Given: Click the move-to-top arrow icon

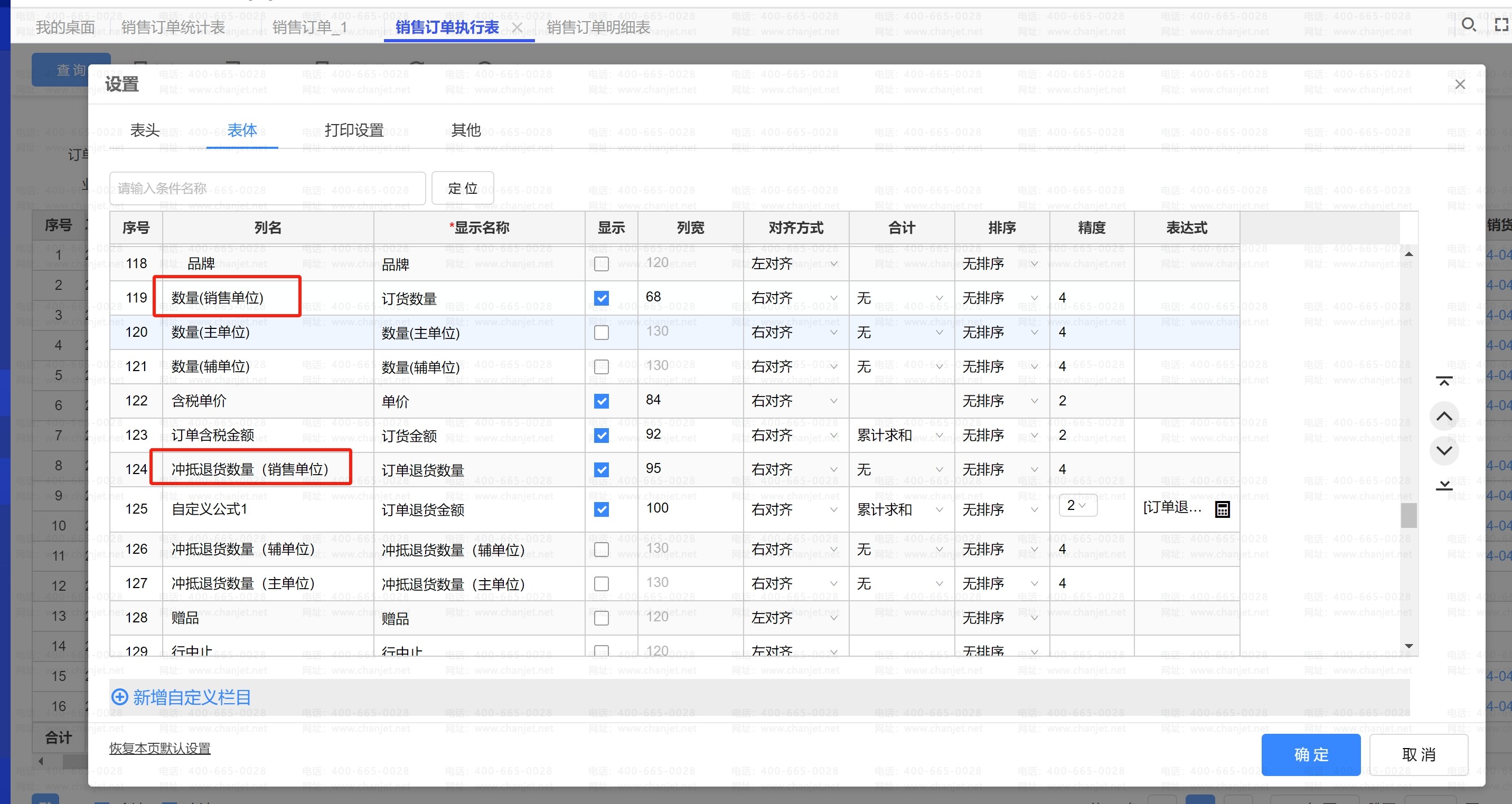Looking at the screenshot, I should pyautogui.click(x=1443, y=382).
